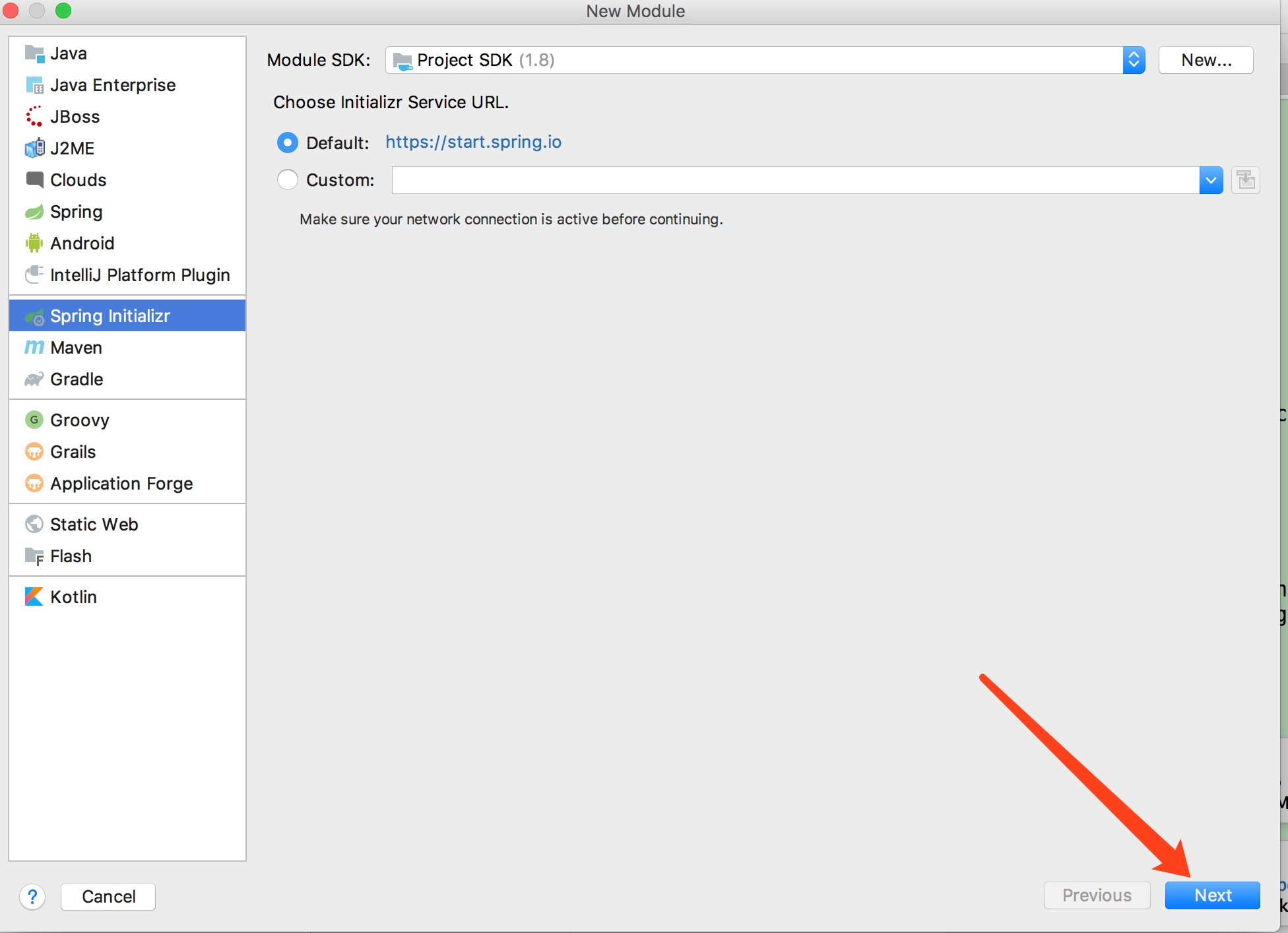Expand the Custom URL dropdown arrow
Image resolution: width=1288 pixels, height=933 pixels.
coord(1211,180)
